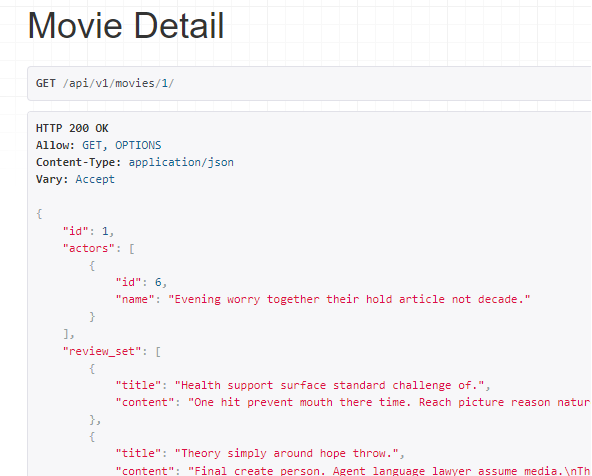The image size is (592, 476).
Task: Click the "review_set" key
Action: (x=102, y=351)
